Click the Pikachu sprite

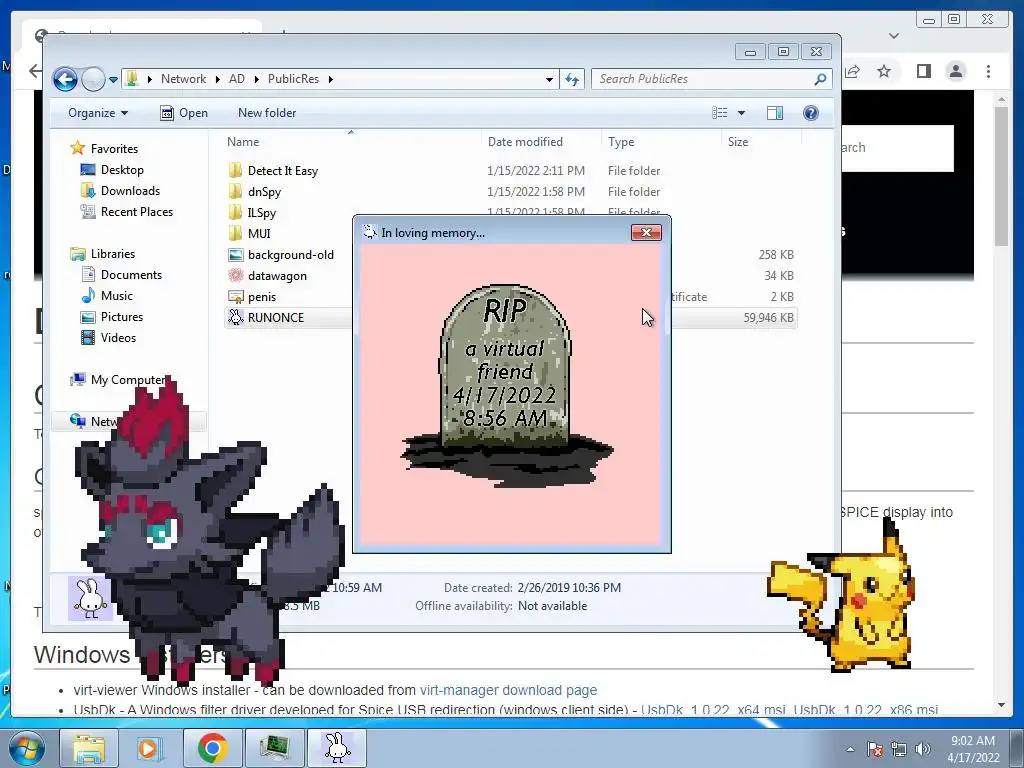(842, 598)
